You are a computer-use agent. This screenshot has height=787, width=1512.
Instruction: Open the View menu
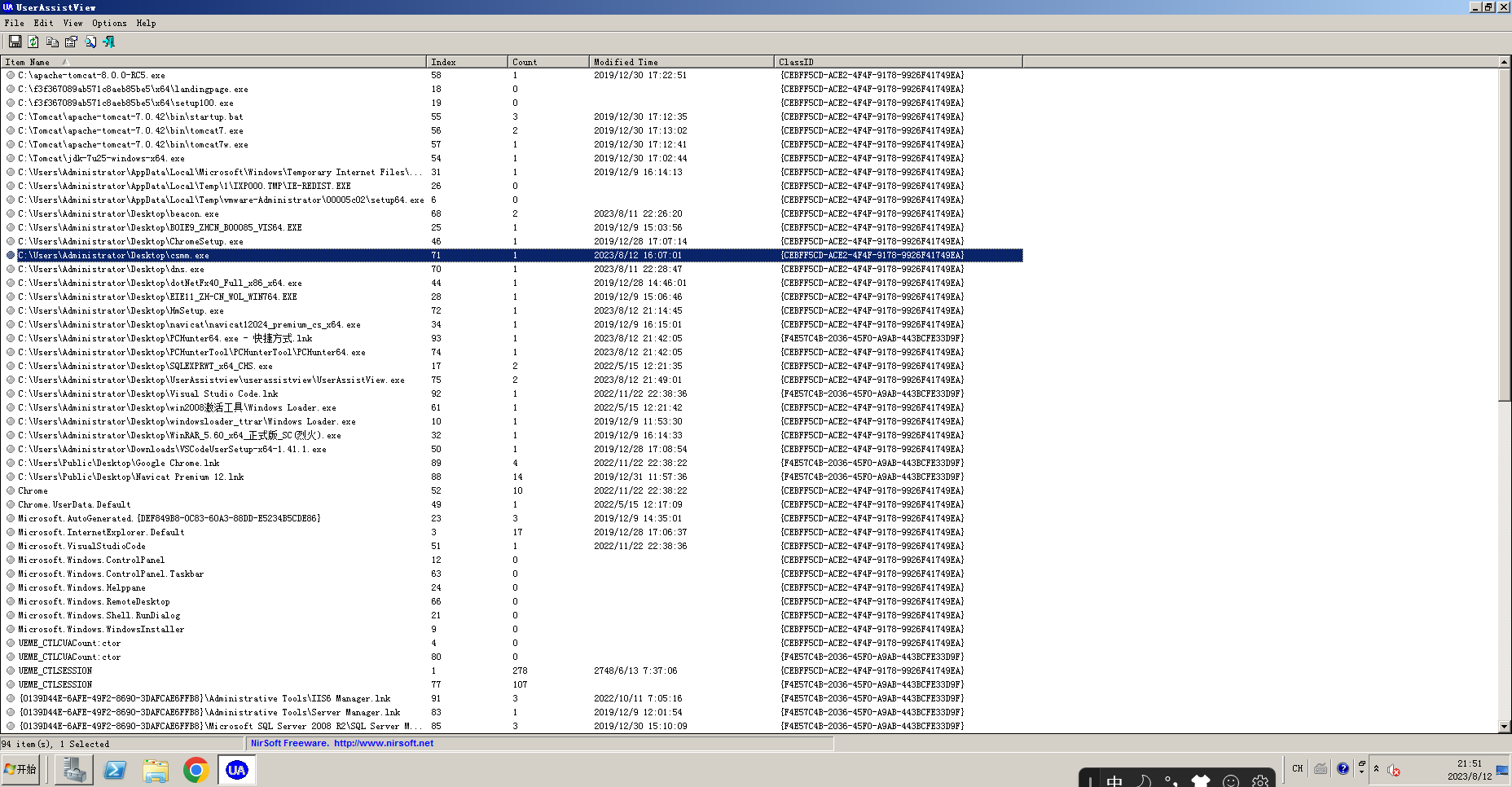(x=73, y=23)
